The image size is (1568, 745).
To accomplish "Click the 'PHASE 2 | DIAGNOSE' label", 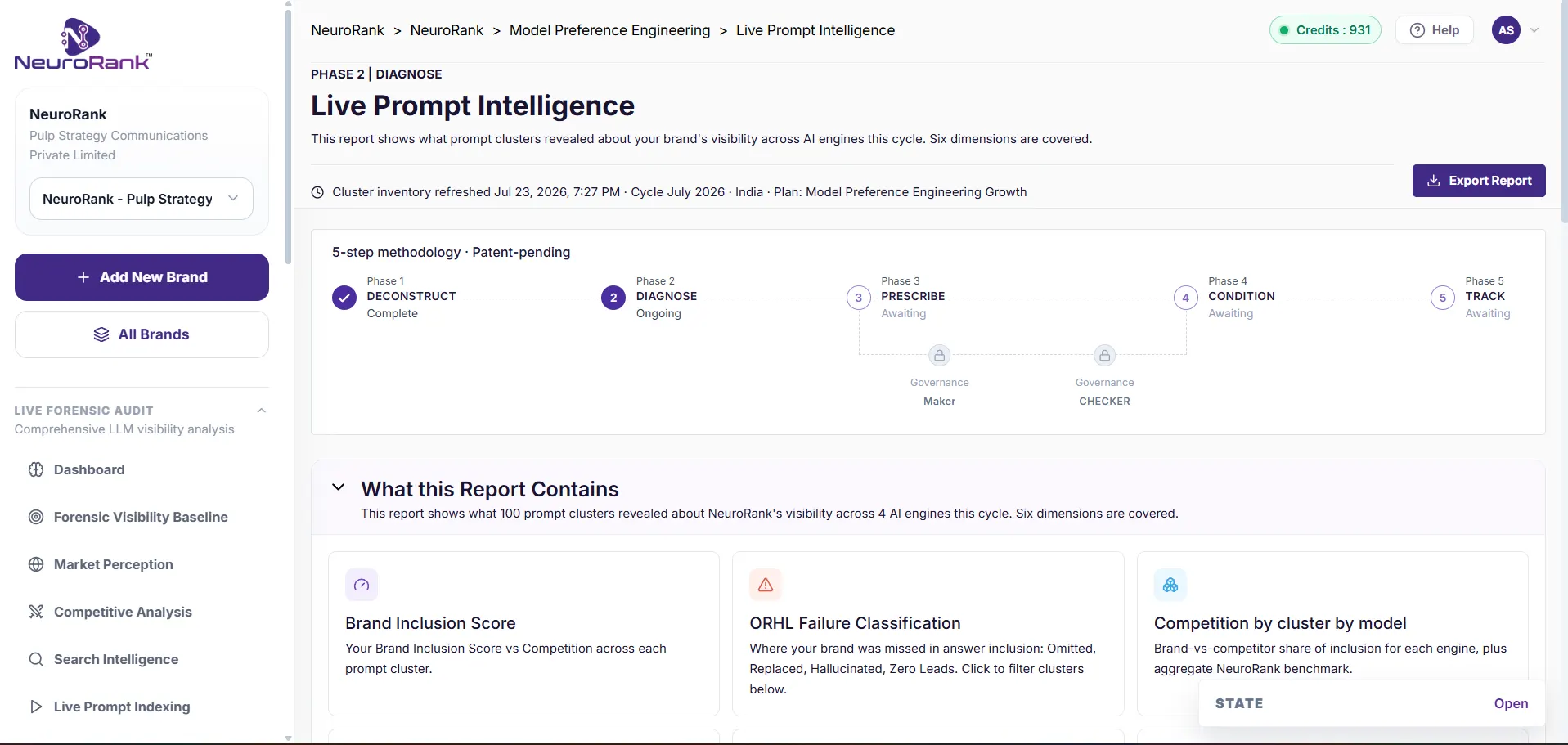I will coord(376,74).
